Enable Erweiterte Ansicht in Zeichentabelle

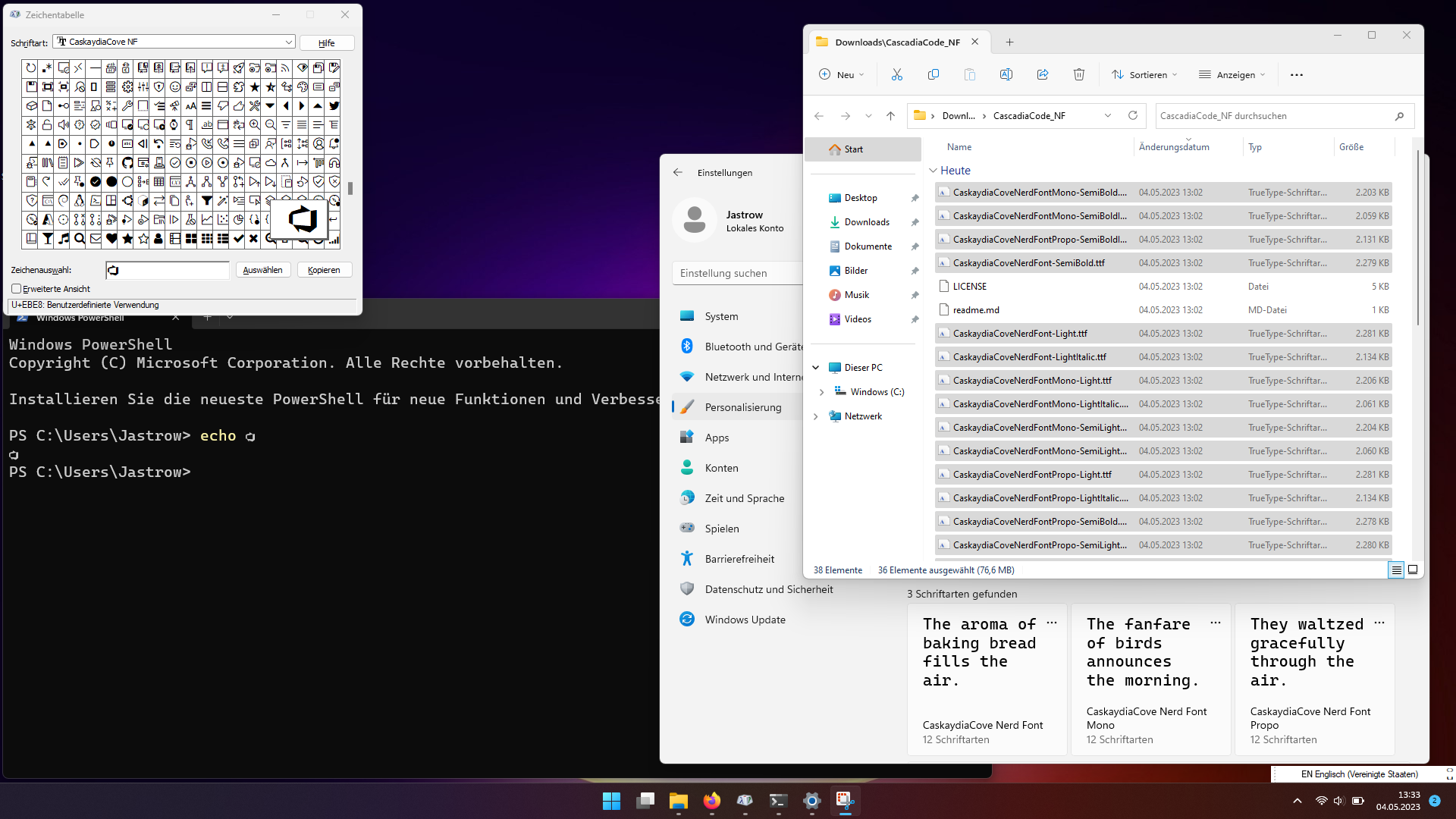[17, 288]
